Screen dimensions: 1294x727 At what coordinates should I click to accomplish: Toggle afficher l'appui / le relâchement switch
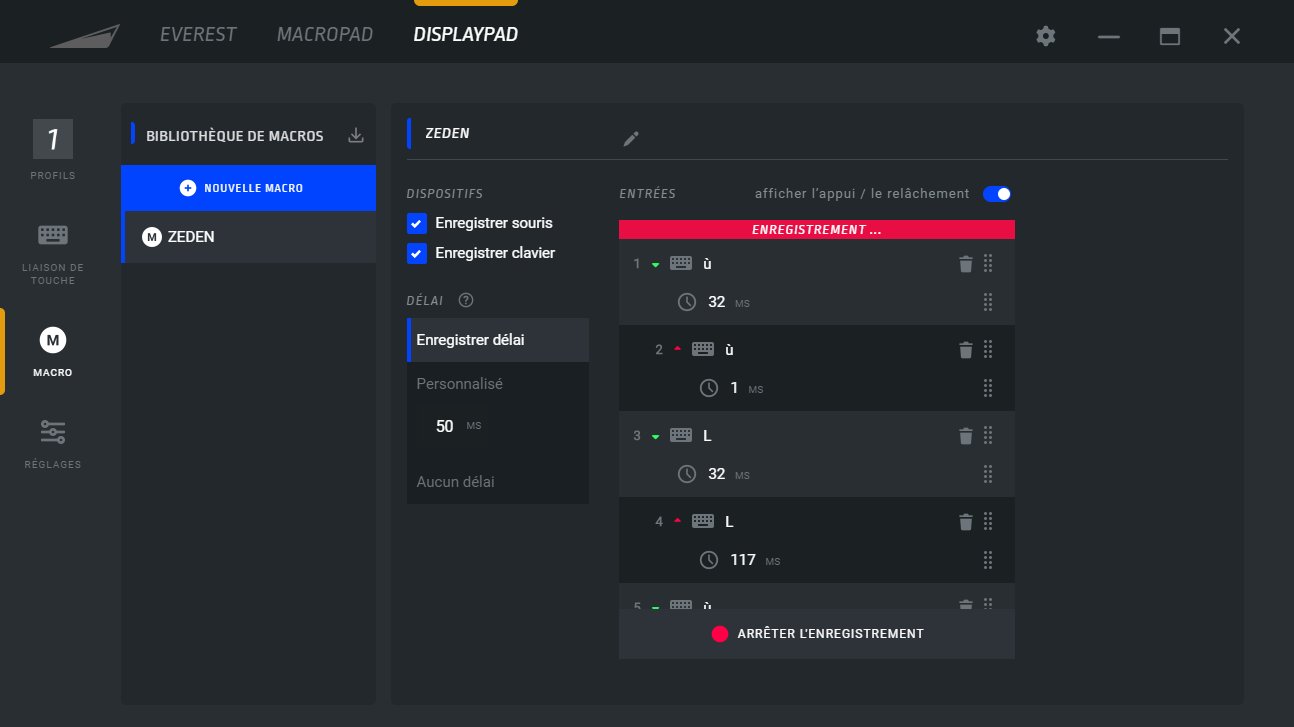pyautogui.click(x=997, y=194)
